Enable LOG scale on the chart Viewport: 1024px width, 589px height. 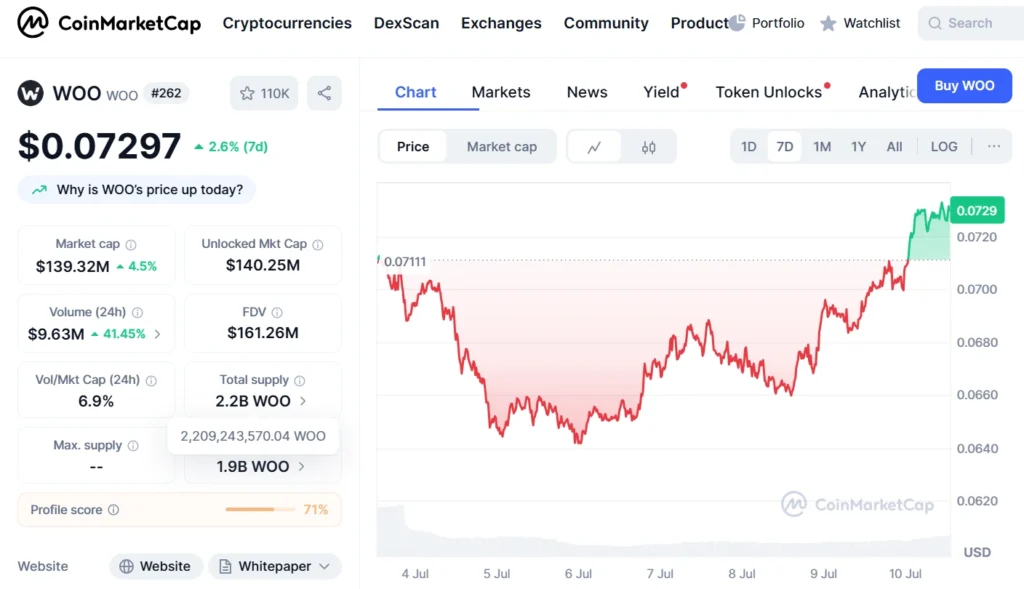pyautogui.click(x=944, y=146)
